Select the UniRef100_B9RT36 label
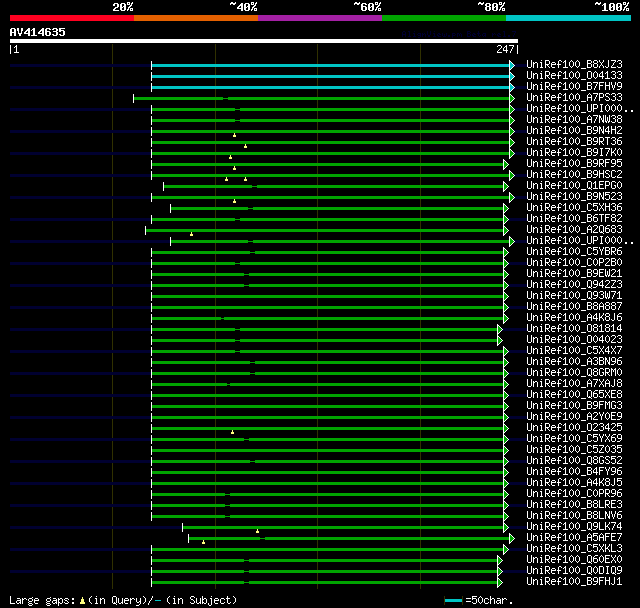Screen dimensions: 640x608 click(574, 142)
